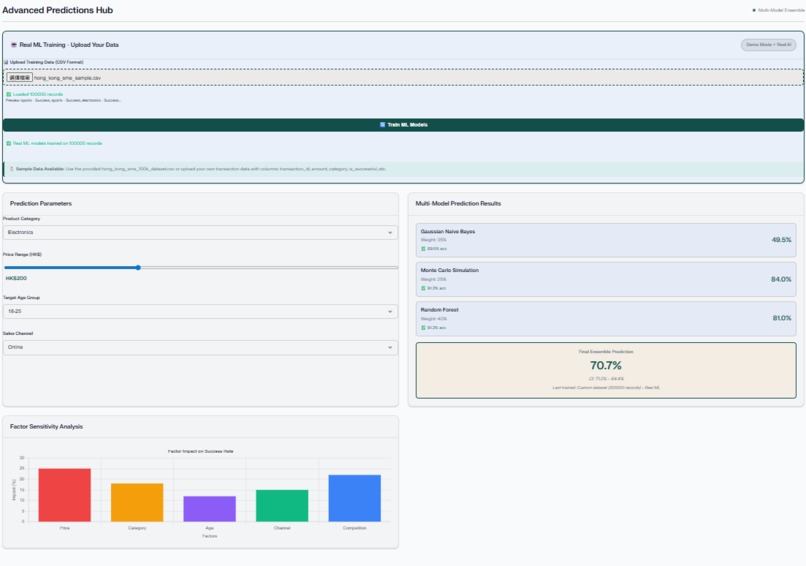Click the Random Forest result card
The height and width of the screenshot is (566, 806).
606,319
